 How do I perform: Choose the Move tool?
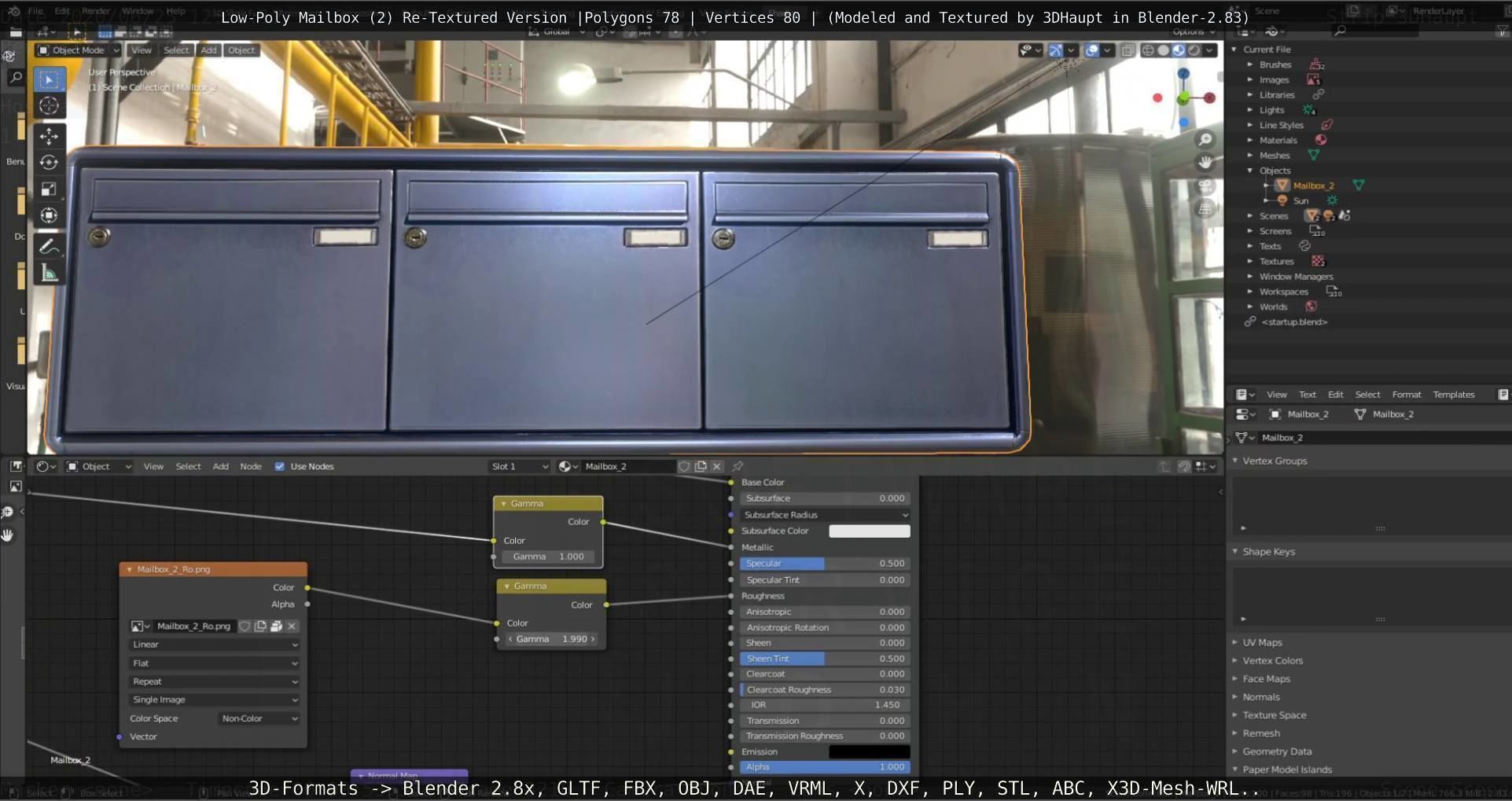click(x=49, y=136)
